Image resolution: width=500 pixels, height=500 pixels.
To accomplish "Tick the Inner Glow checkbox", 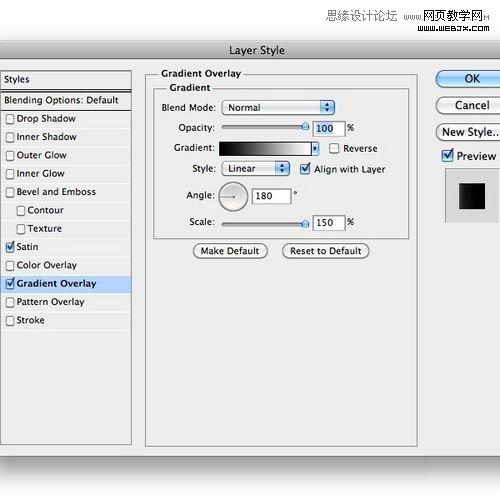I will click(10, 174).
